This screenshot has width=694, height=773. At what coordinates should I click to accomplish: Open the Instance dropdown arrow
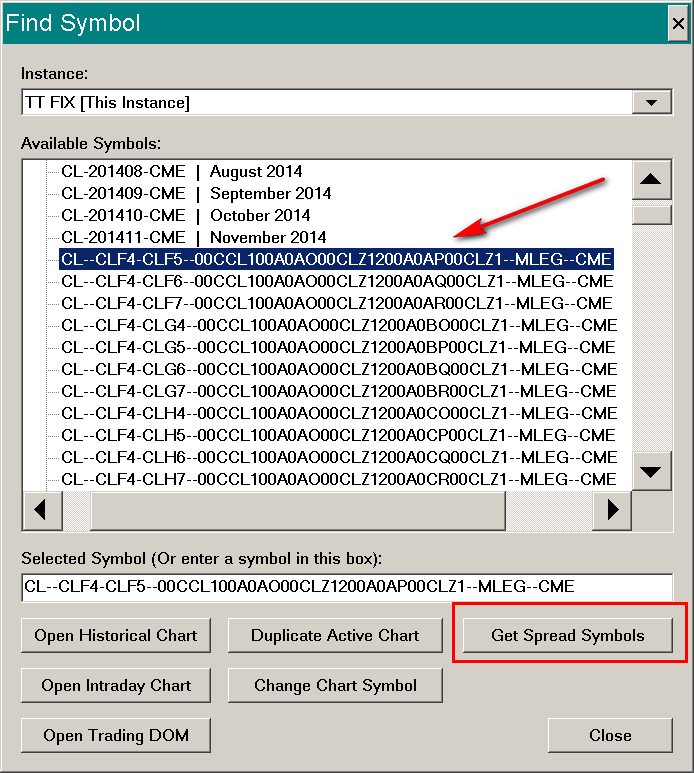pos(652,103)
